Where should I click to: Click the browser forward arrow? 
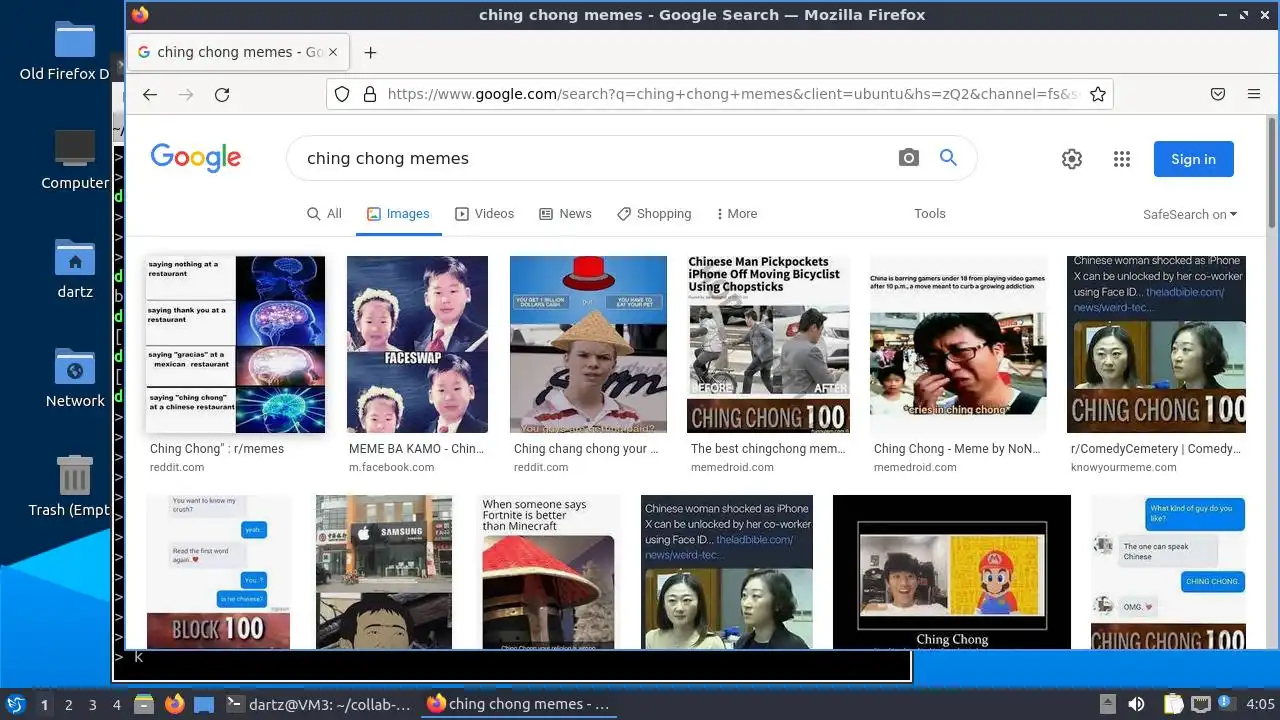pos(186,94)
